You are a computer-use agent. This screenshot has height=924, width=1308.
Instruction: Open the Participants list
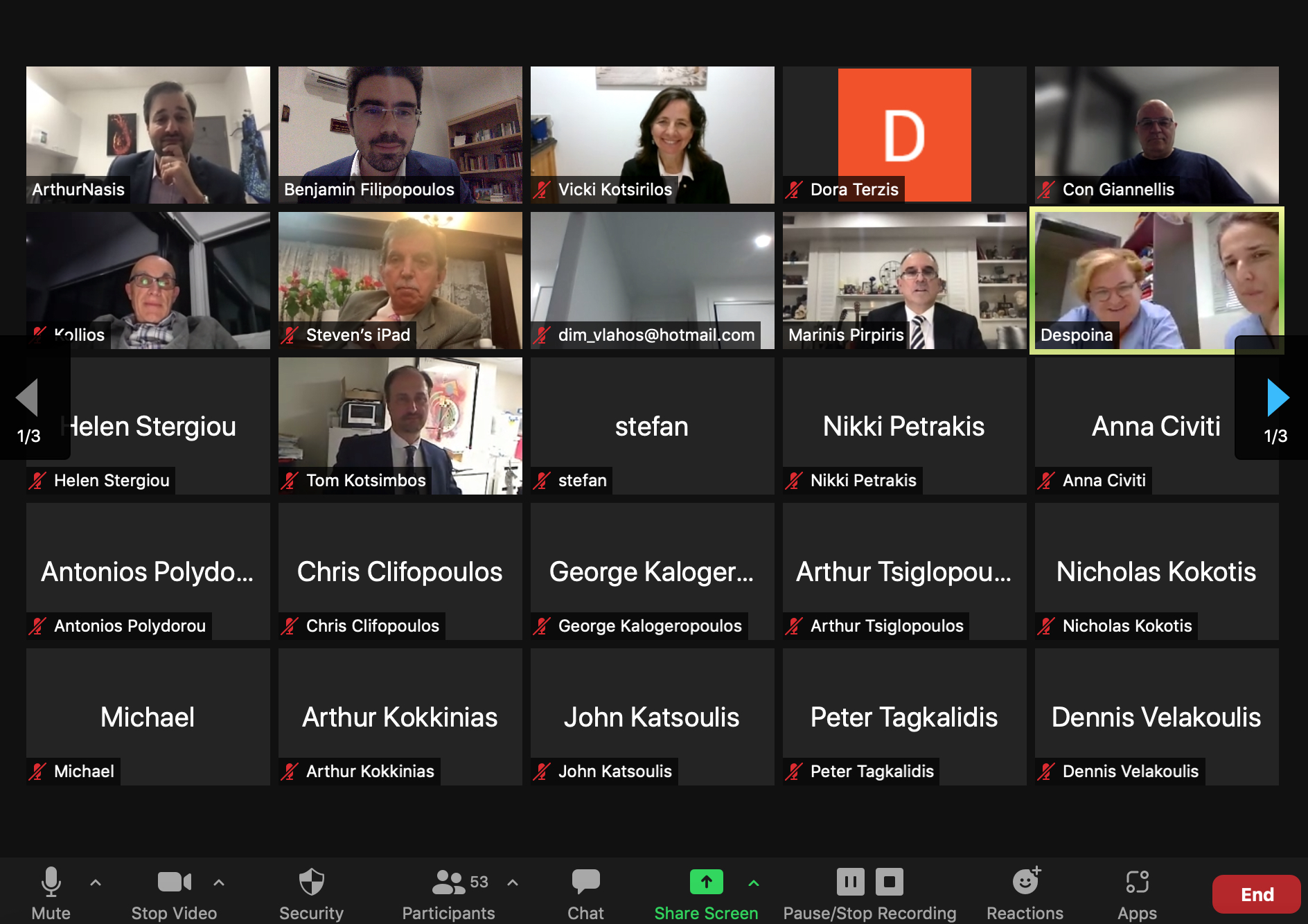pos(449,882)
